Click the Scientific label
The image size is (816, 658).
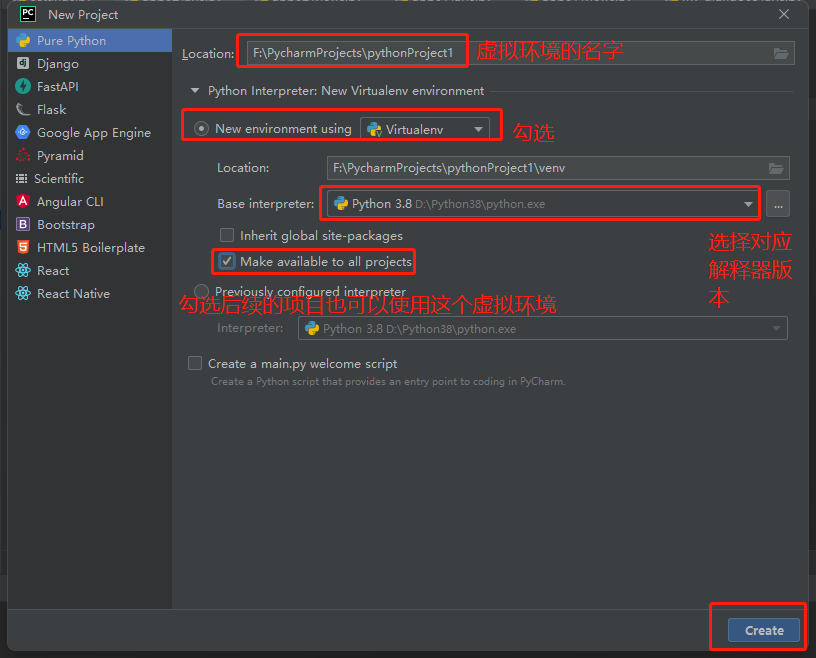(59, 179)
